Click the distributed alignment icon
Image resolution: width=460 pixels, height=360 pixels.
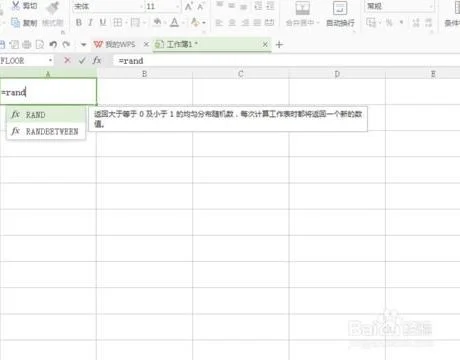click(x=269, y=23)
